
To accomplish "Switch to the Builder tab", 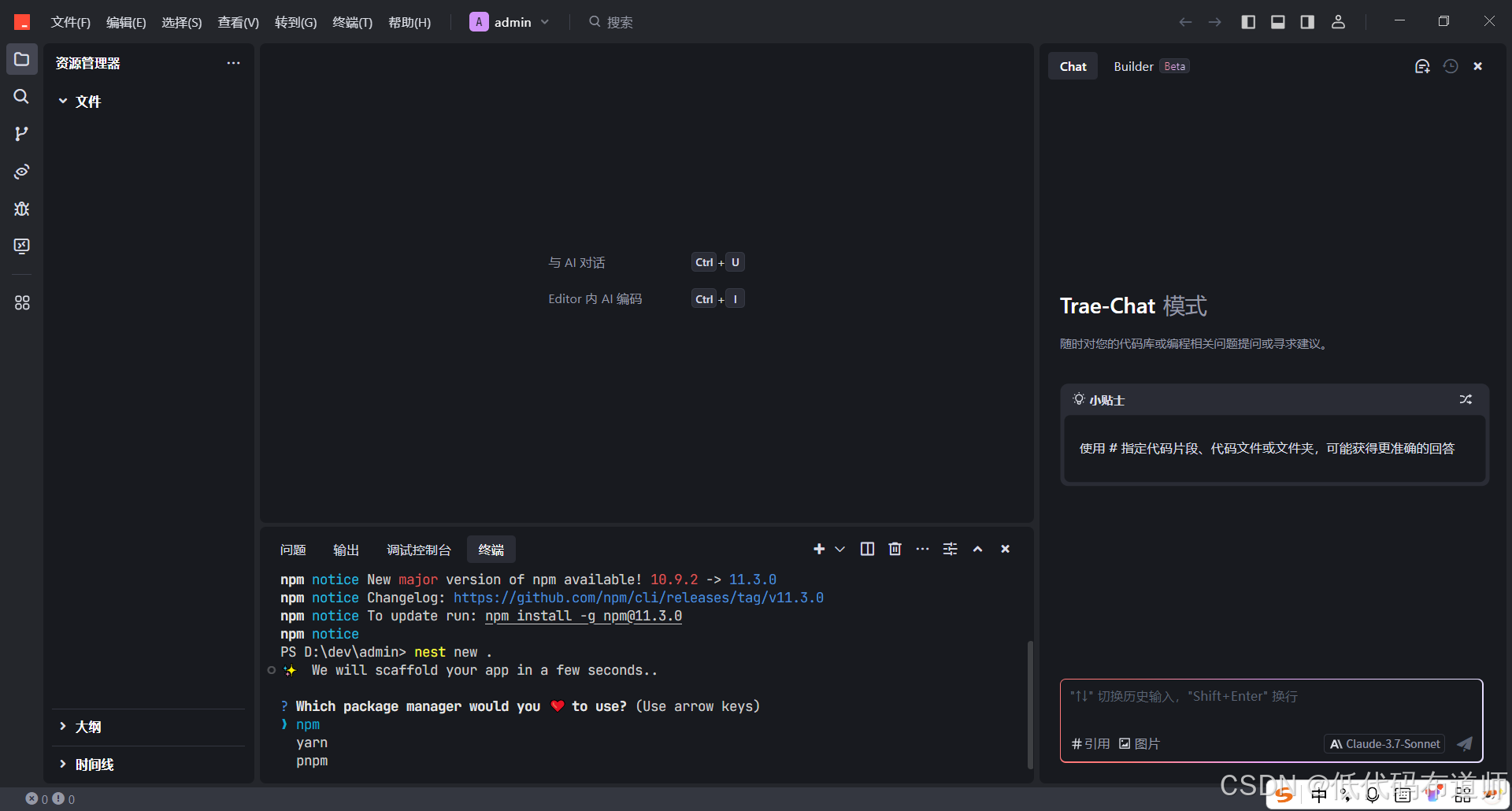I will coord(1150,66).
